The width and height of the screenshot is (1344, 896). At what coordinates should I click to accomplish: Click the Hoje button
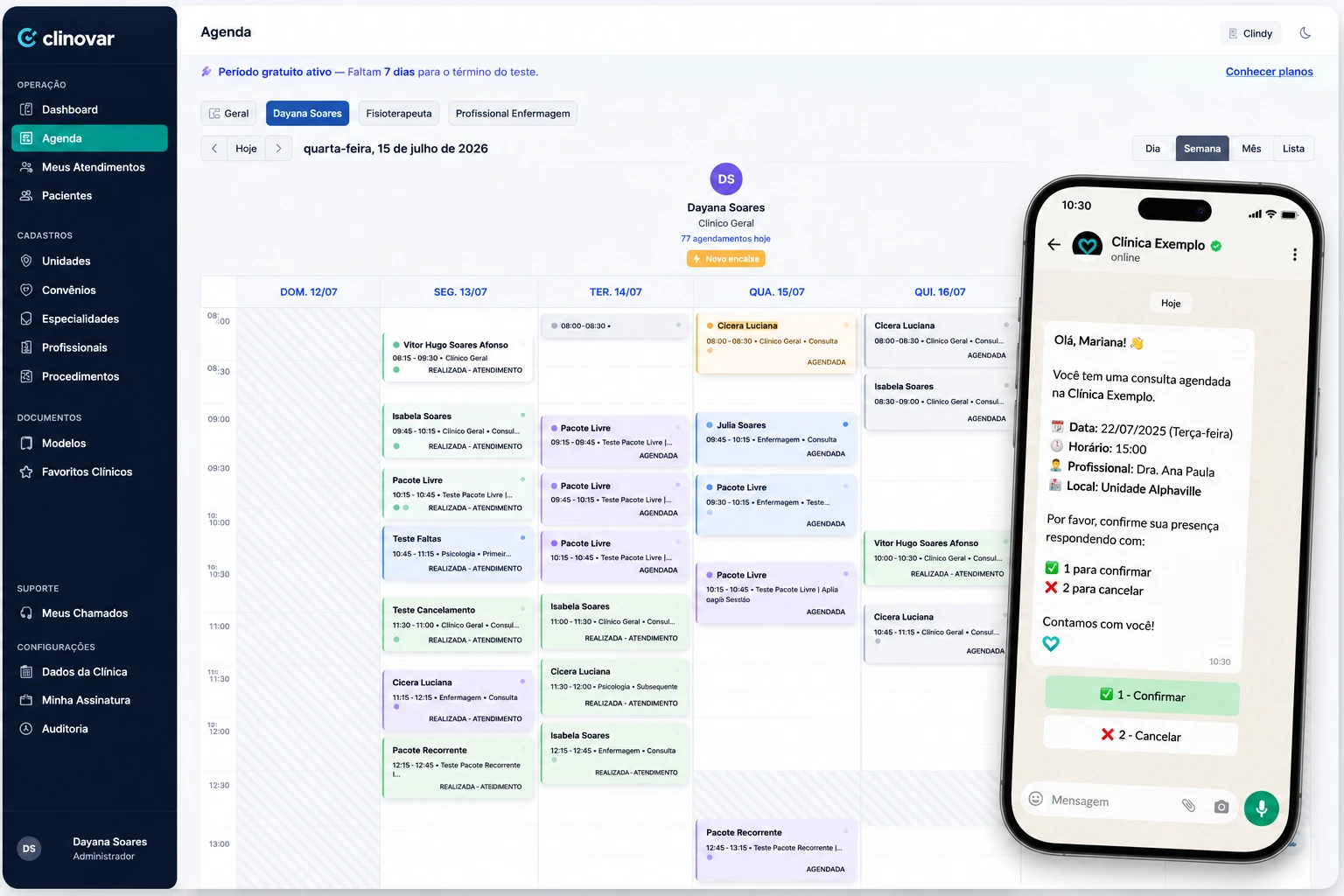247,149
